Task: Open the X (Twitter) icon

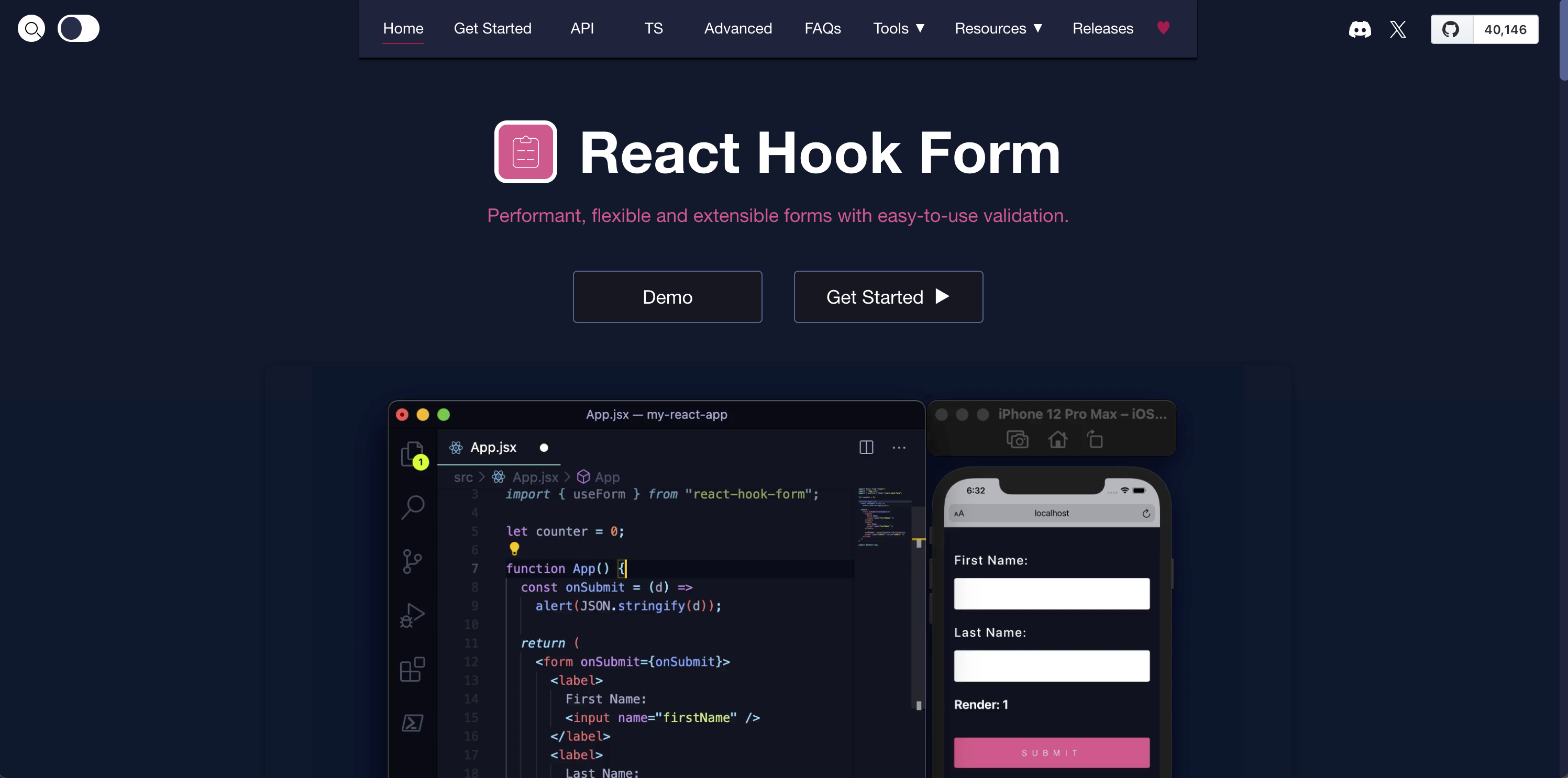Action: click(1398, 29)
